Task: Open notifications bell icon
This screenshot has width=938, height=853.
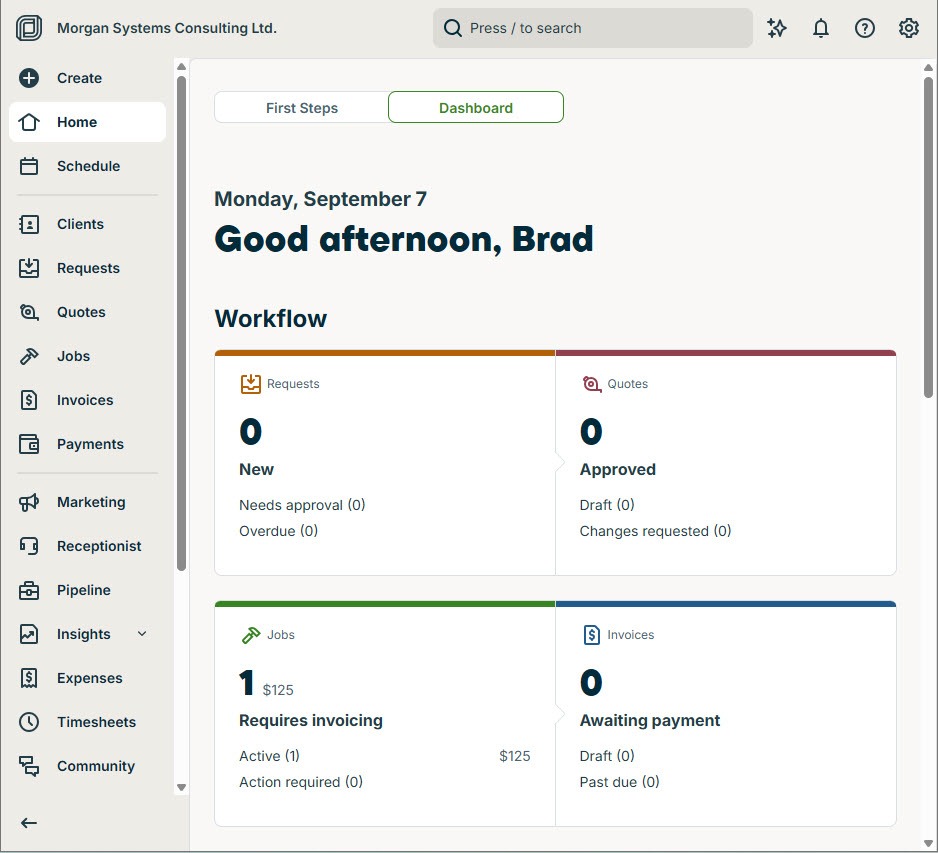Action: tap(821, 28)
